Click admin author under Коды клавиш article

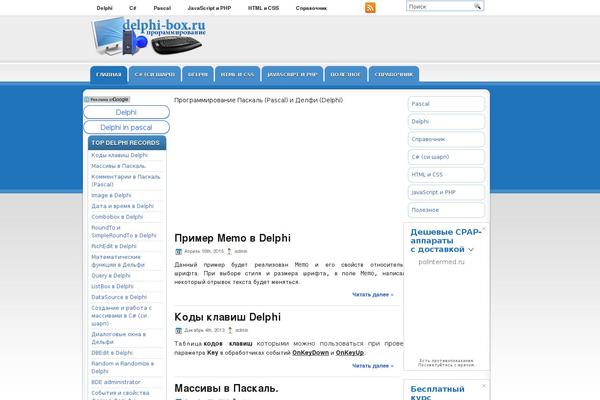pos(241,330)
